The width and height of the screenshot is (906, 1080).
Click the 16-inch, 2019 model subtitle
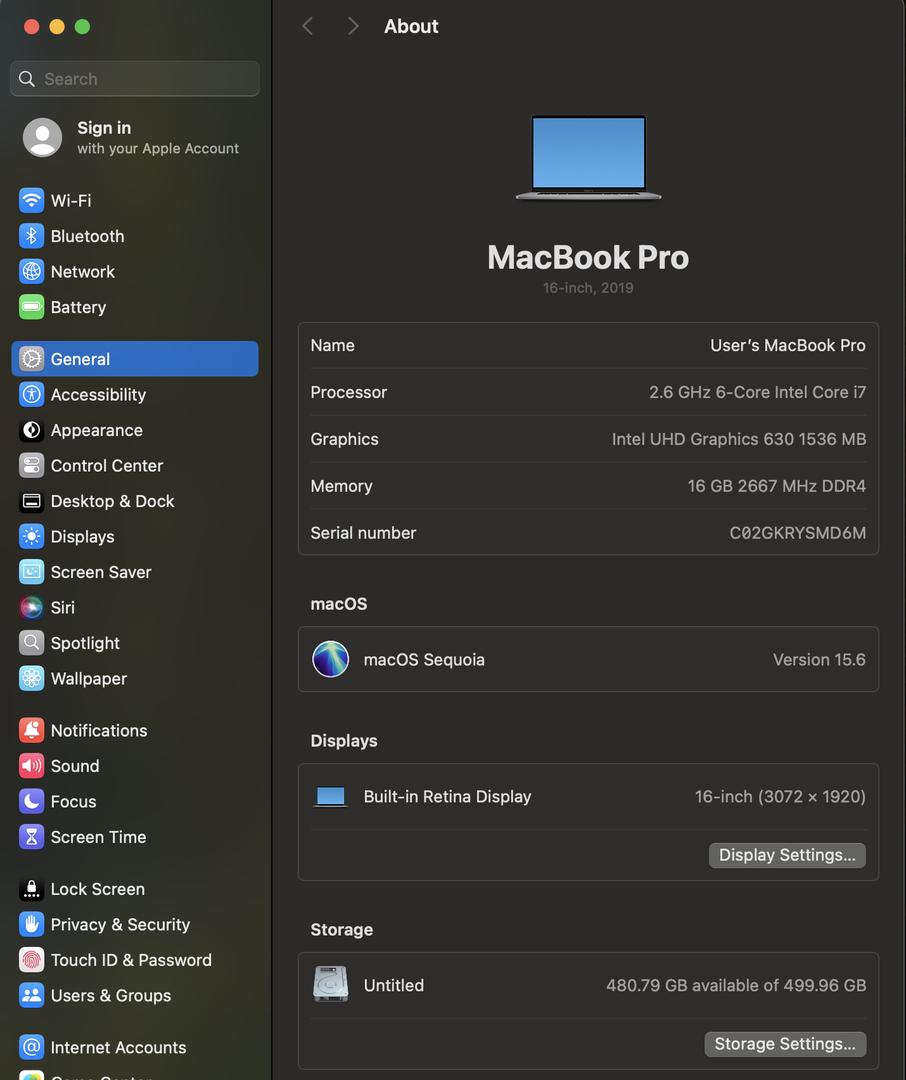(588, 288)
